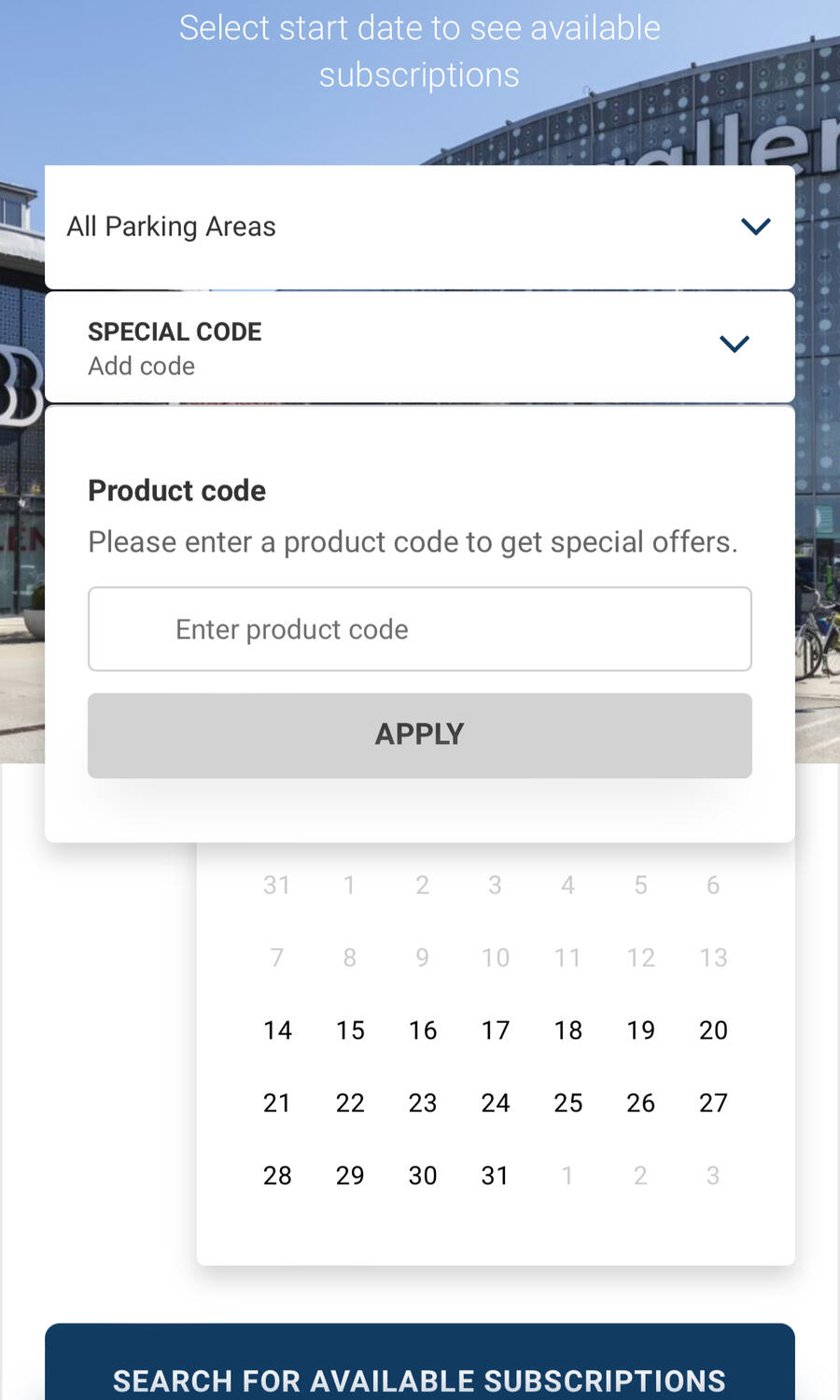Screen dimensions: 840x1400
Task: Choose the 15th as start date
Action: tap(350, 1030)
